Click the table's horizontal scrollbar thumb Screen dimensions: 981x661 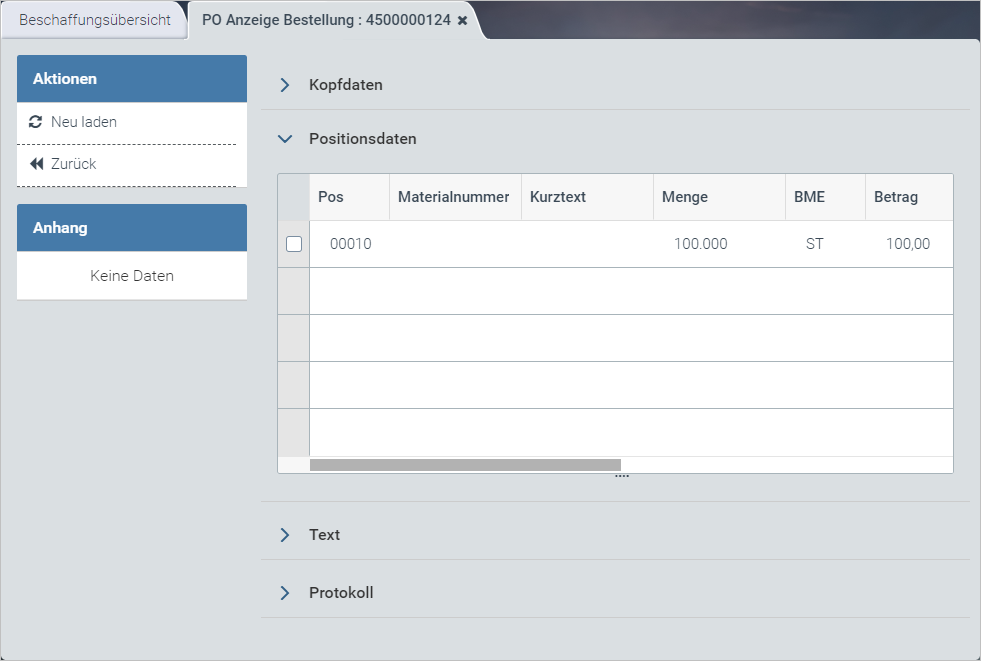click(x=465, y=465)
